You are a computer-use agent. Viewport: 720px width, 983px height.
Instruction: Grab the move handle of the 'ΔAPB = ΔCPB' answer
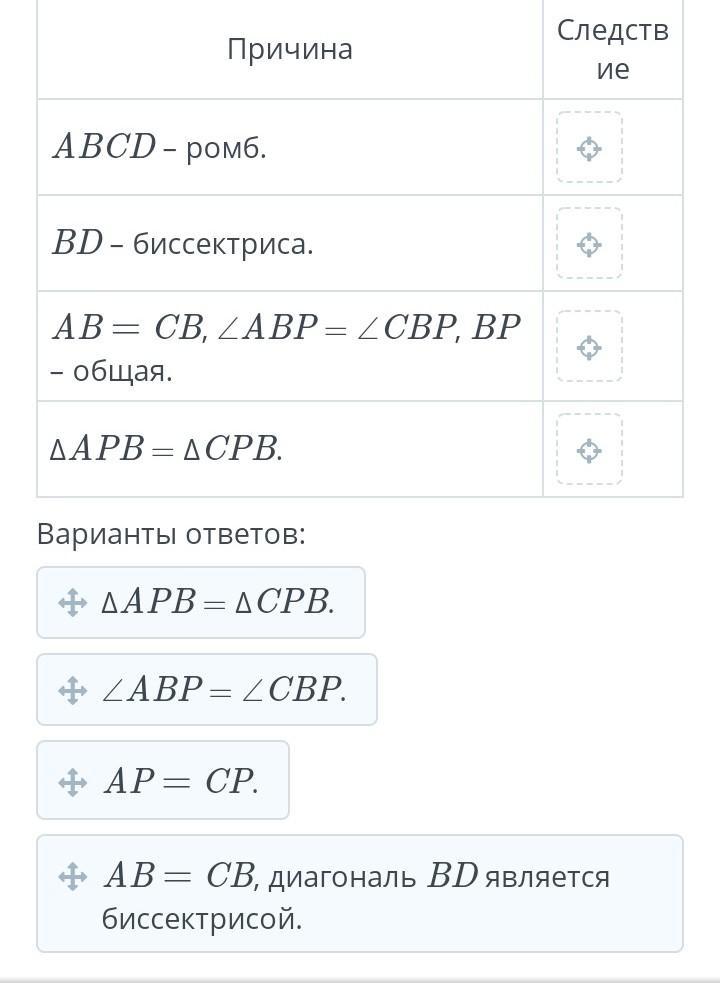click(72, 603)
